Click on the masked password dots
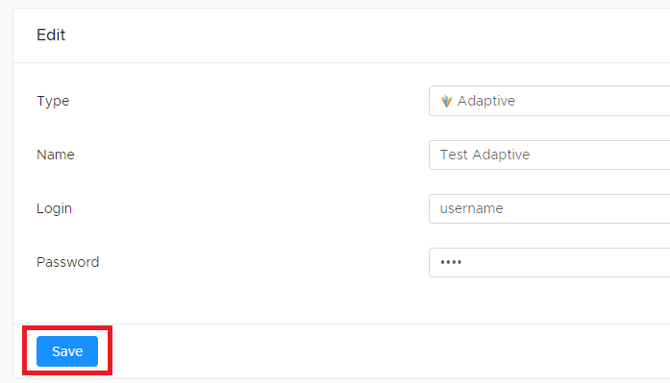Viewport: 670px width, 383px height. coord(451,262)
